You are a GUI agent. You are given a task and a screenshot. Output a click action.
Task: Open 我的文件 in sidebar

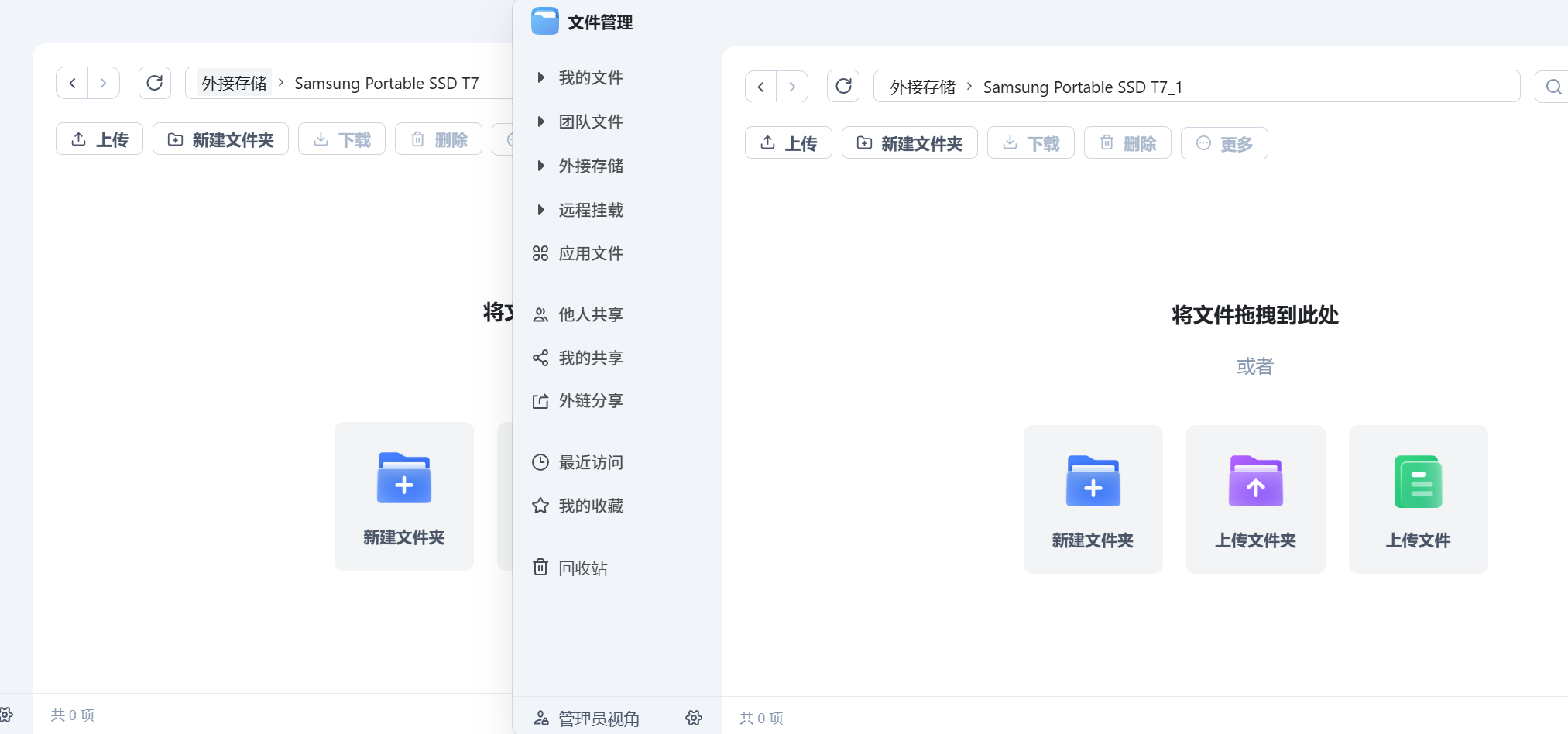coord(591,77)
